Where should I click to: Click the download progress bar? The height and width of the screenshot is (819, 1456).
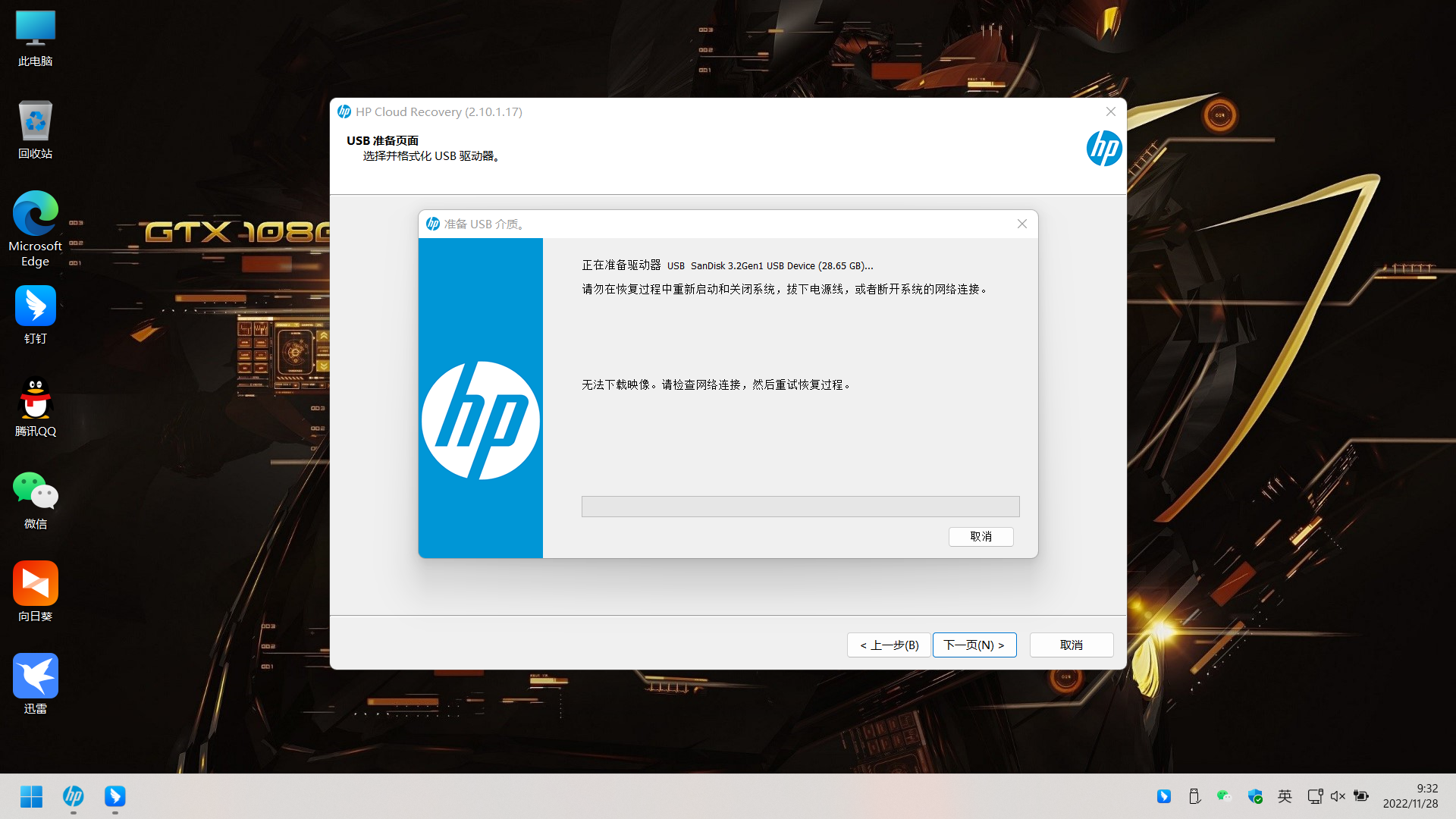800,506
